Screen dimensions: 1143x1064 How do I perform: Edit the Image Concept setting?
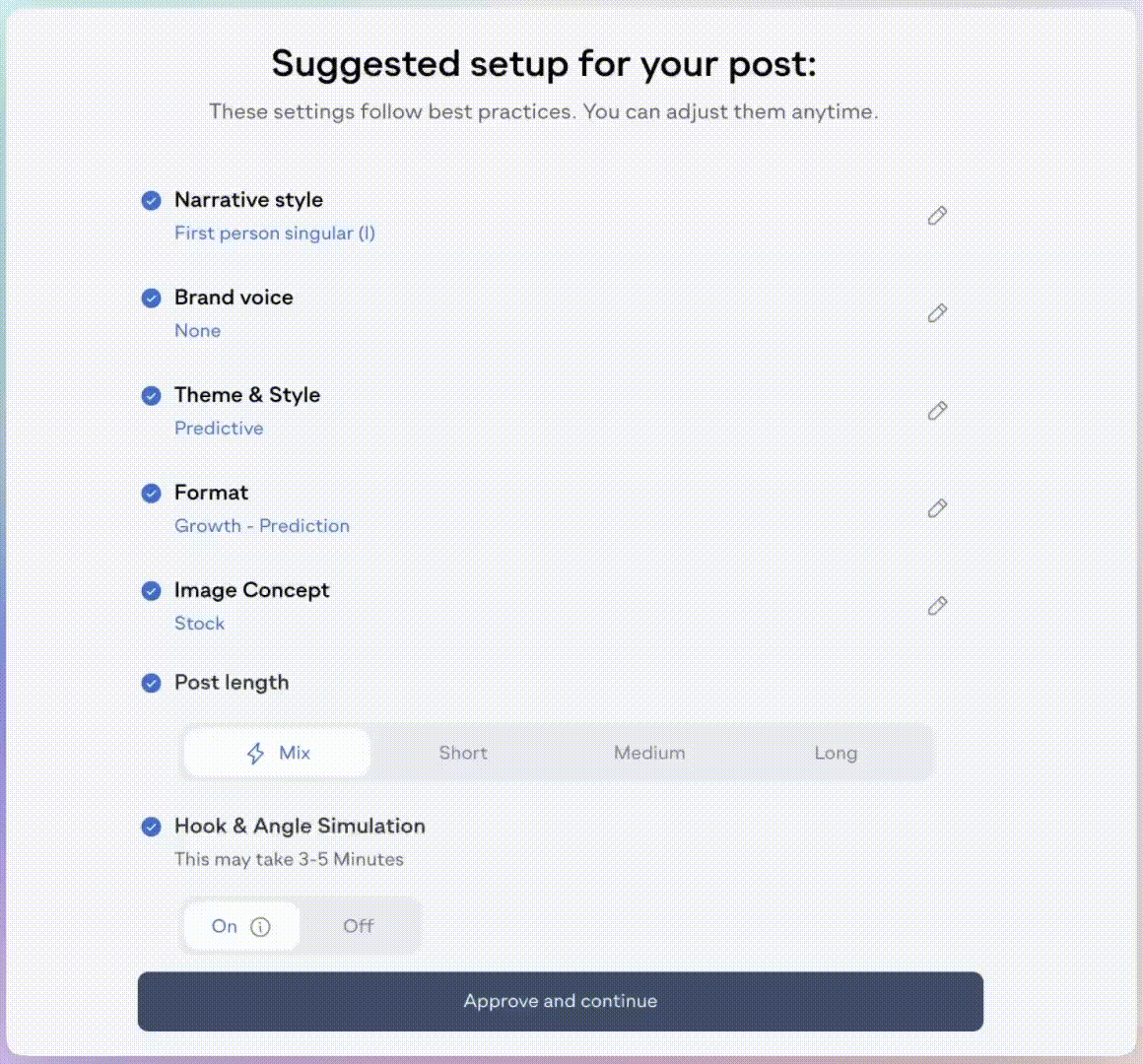click(937, 605)
